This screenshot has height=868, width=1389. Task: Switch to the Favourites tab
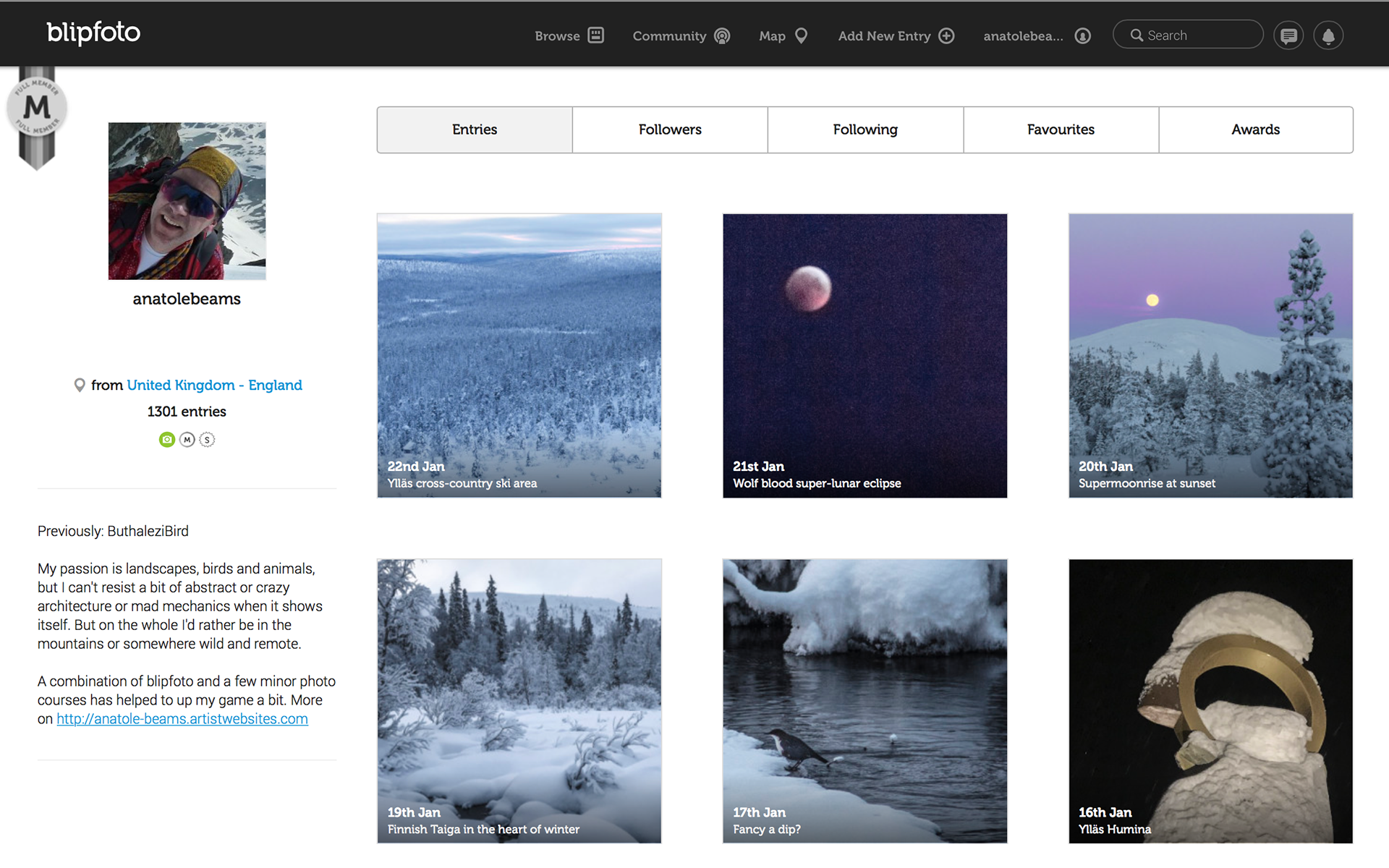coord(1061,129)
